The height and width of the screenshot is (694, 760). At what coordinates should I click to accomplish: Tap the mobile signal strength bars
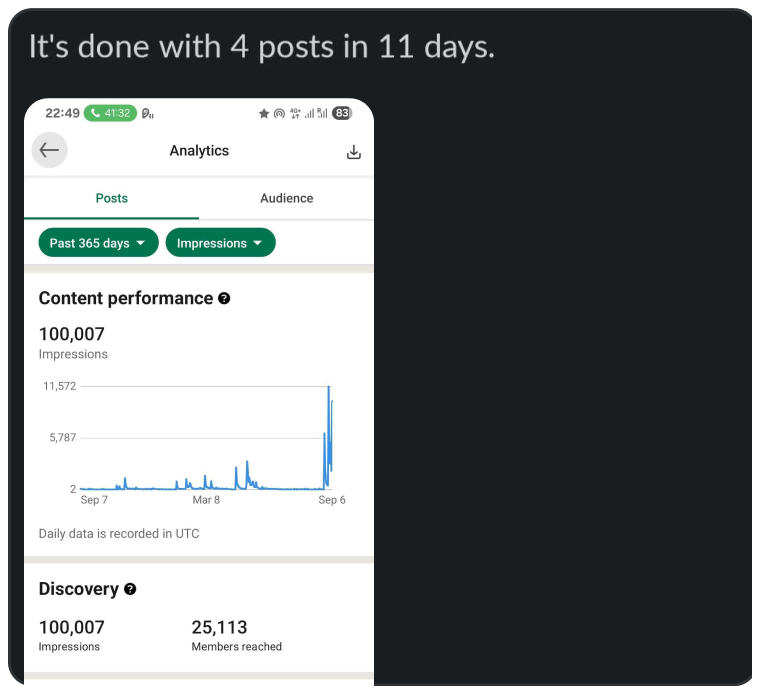coord(309,114)
